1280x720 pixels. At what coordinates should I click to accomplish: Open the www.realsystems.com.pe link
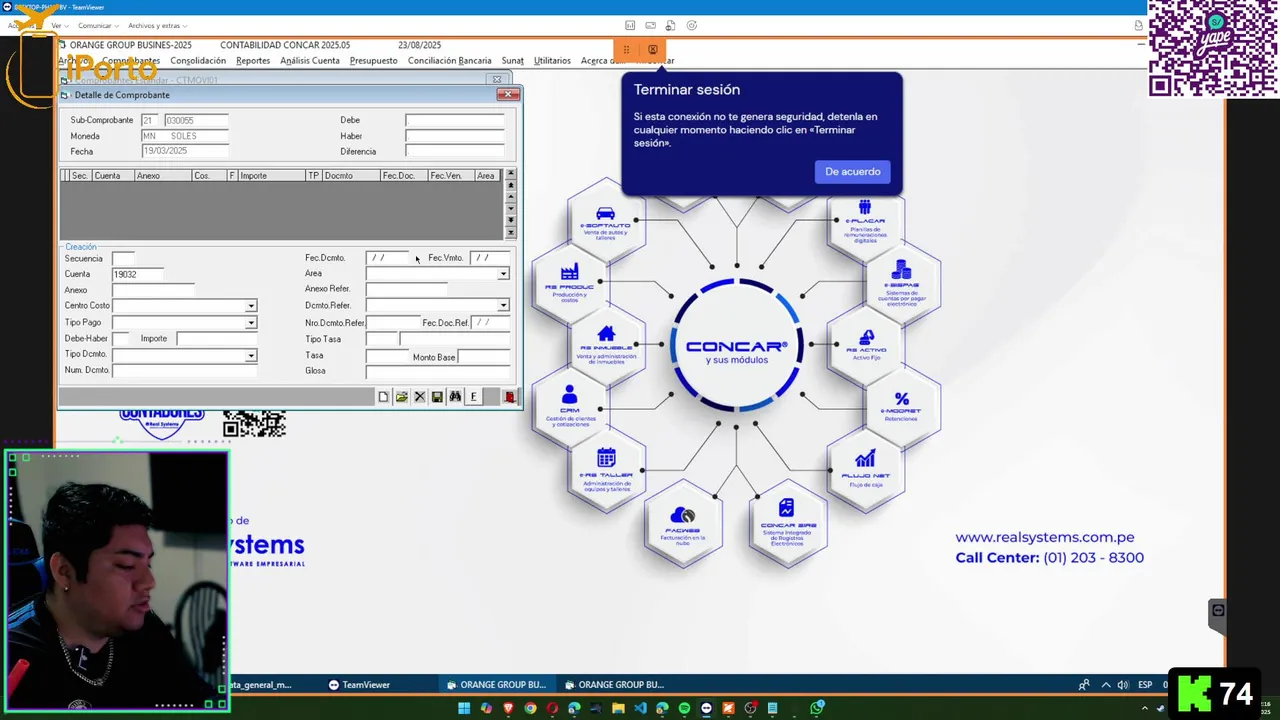[1045, 537]
